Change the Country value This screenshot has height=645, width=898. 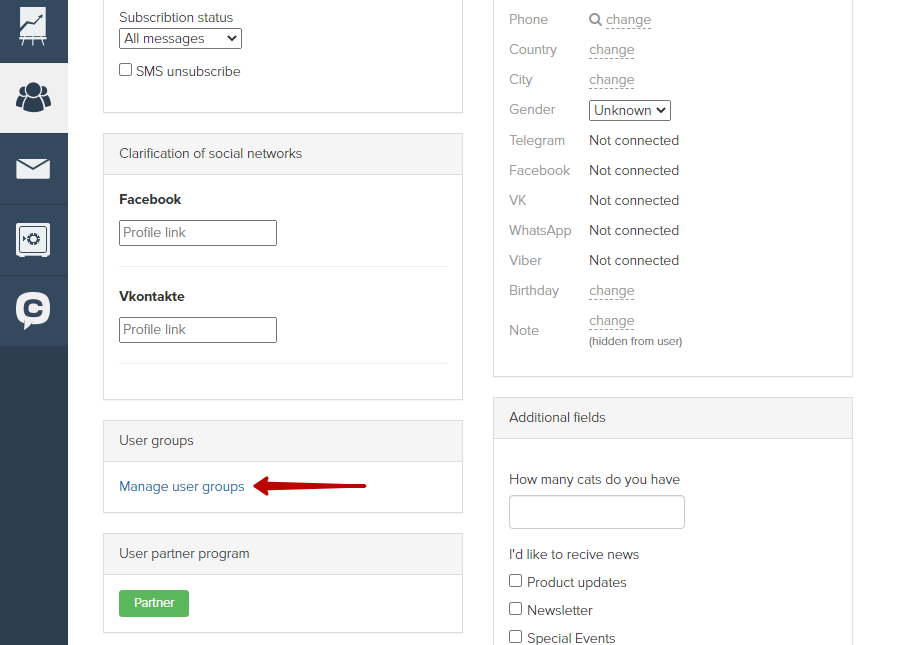click(x=612, y=50)
